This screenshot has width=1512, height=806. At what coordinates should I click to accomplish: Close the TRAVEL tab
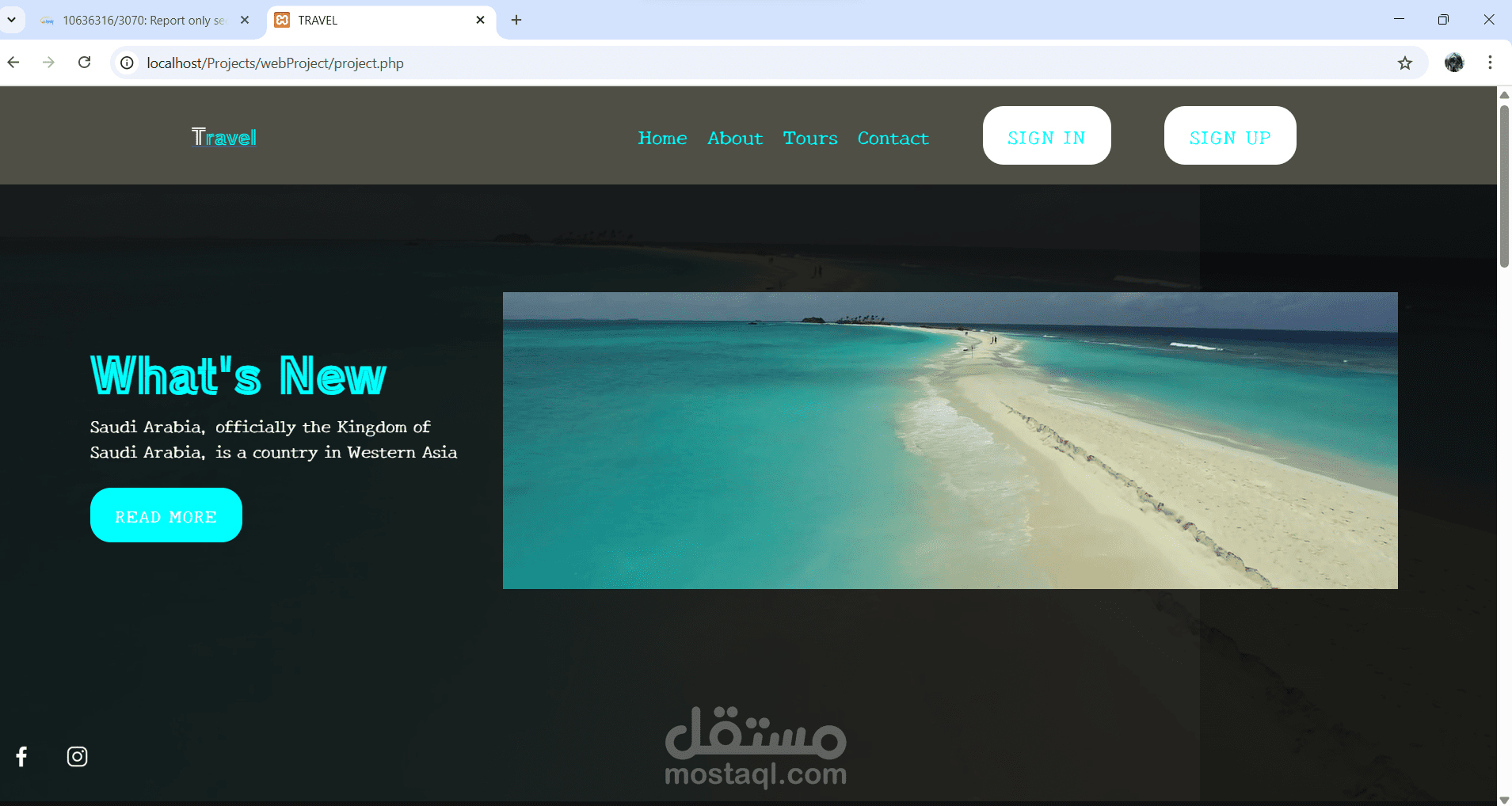tap(480, 20)
